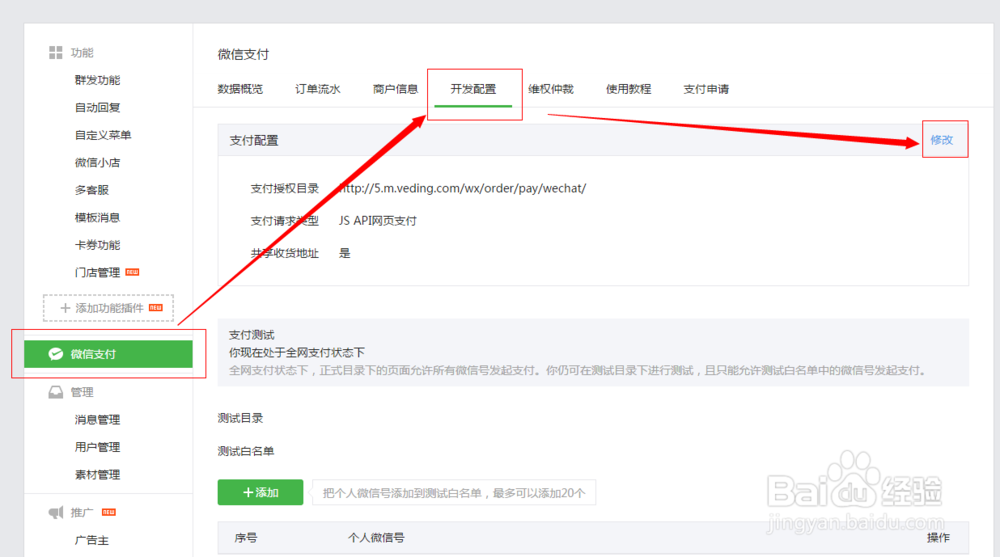Click the green +添加 button
Viewport: 1000px width, 557px height.
tap(260, 493)
